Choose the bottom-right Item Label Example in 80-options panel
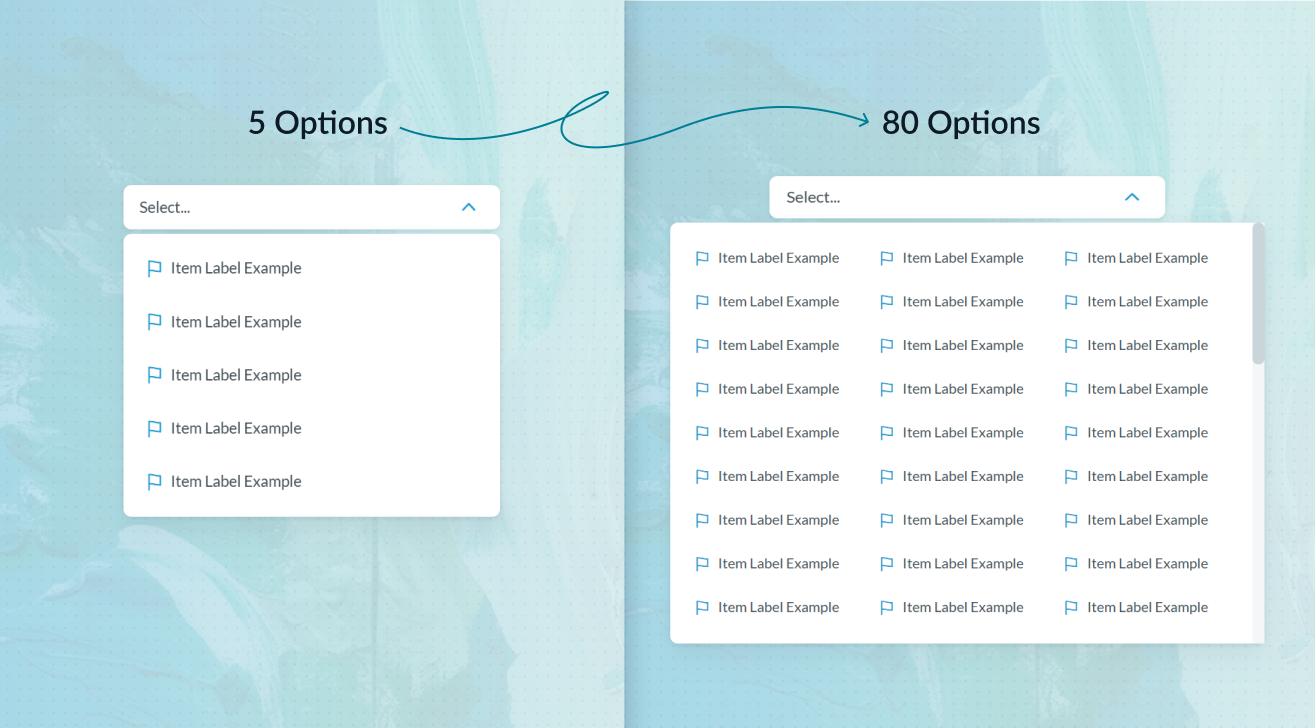The height and width of the screenshot is (728, 1315). [x=1147, y=607]
